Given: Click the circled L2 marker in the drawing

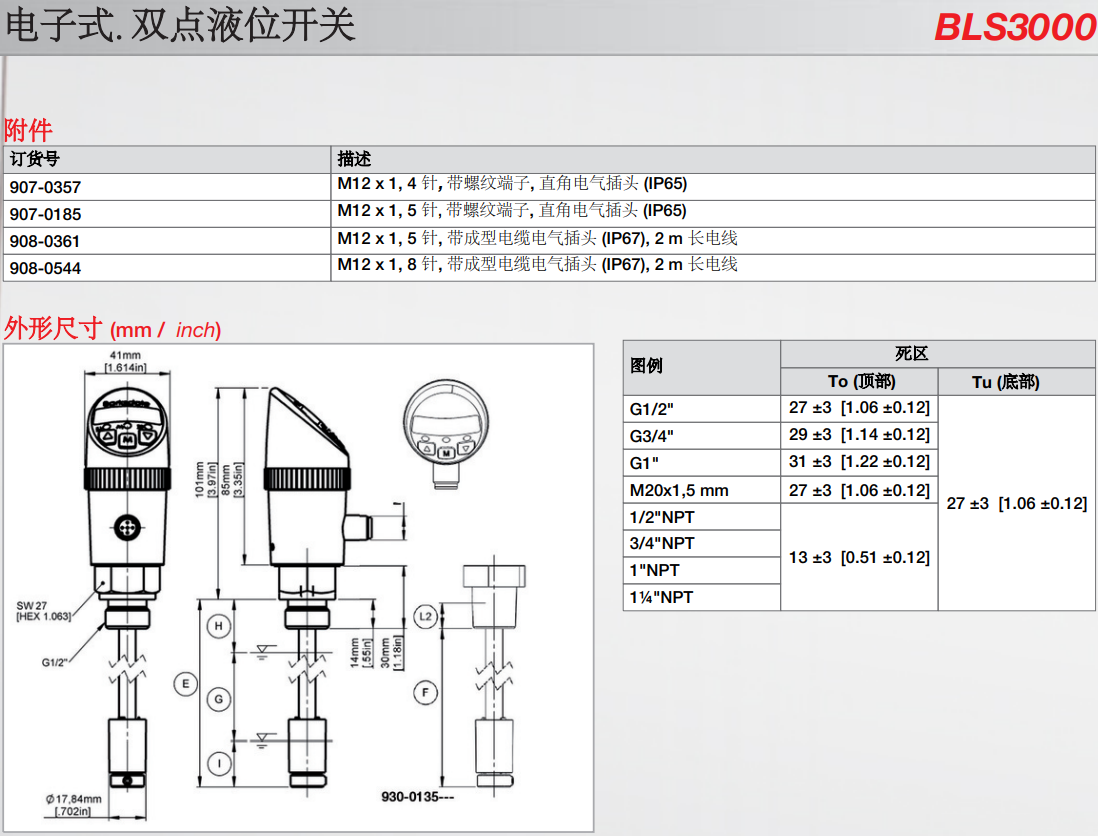Looking at the screenshot, I should tap(425, 616).
